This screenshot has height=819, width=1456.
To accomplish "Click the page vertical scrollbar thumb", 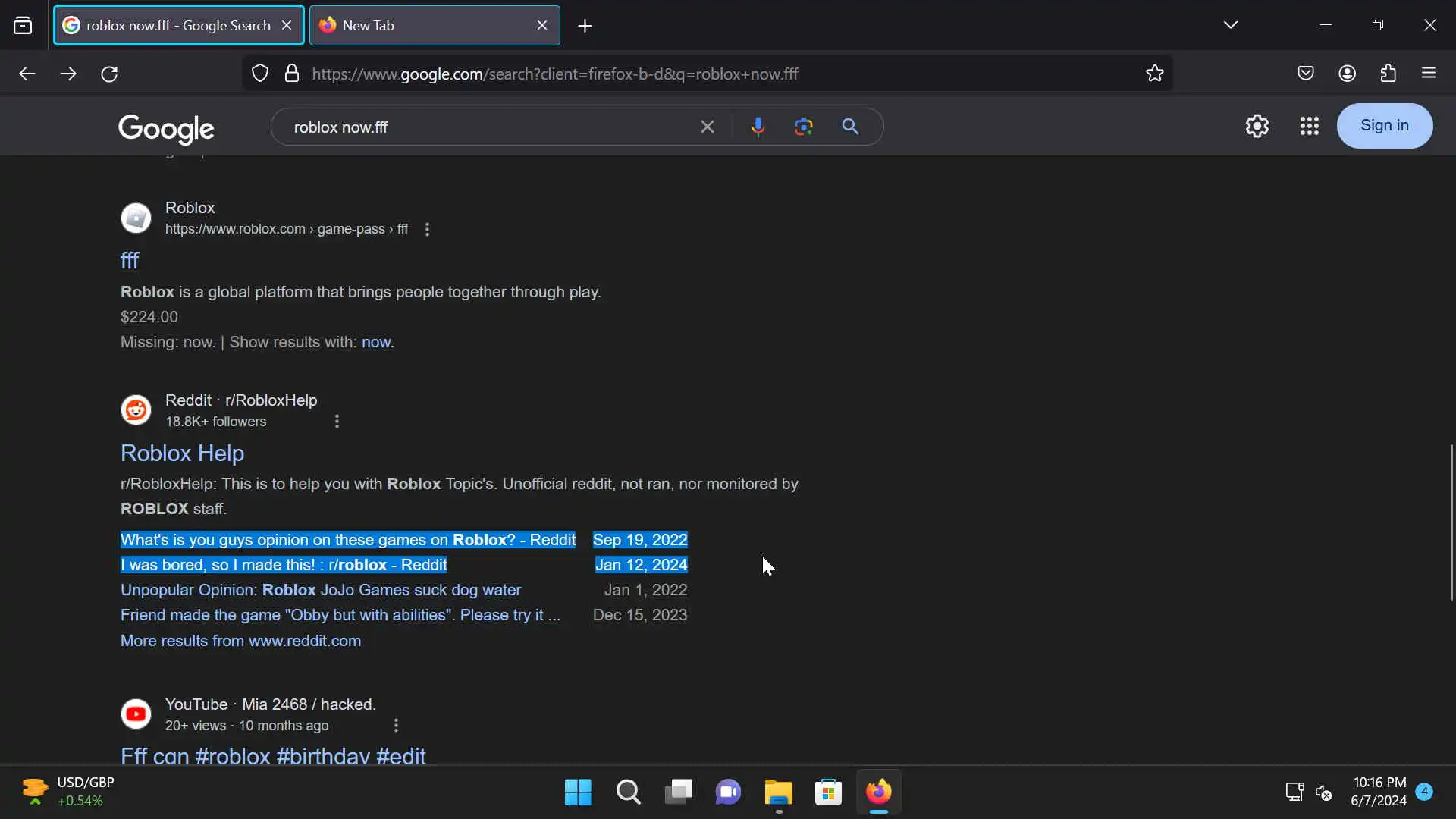I will click(1451, 523).
